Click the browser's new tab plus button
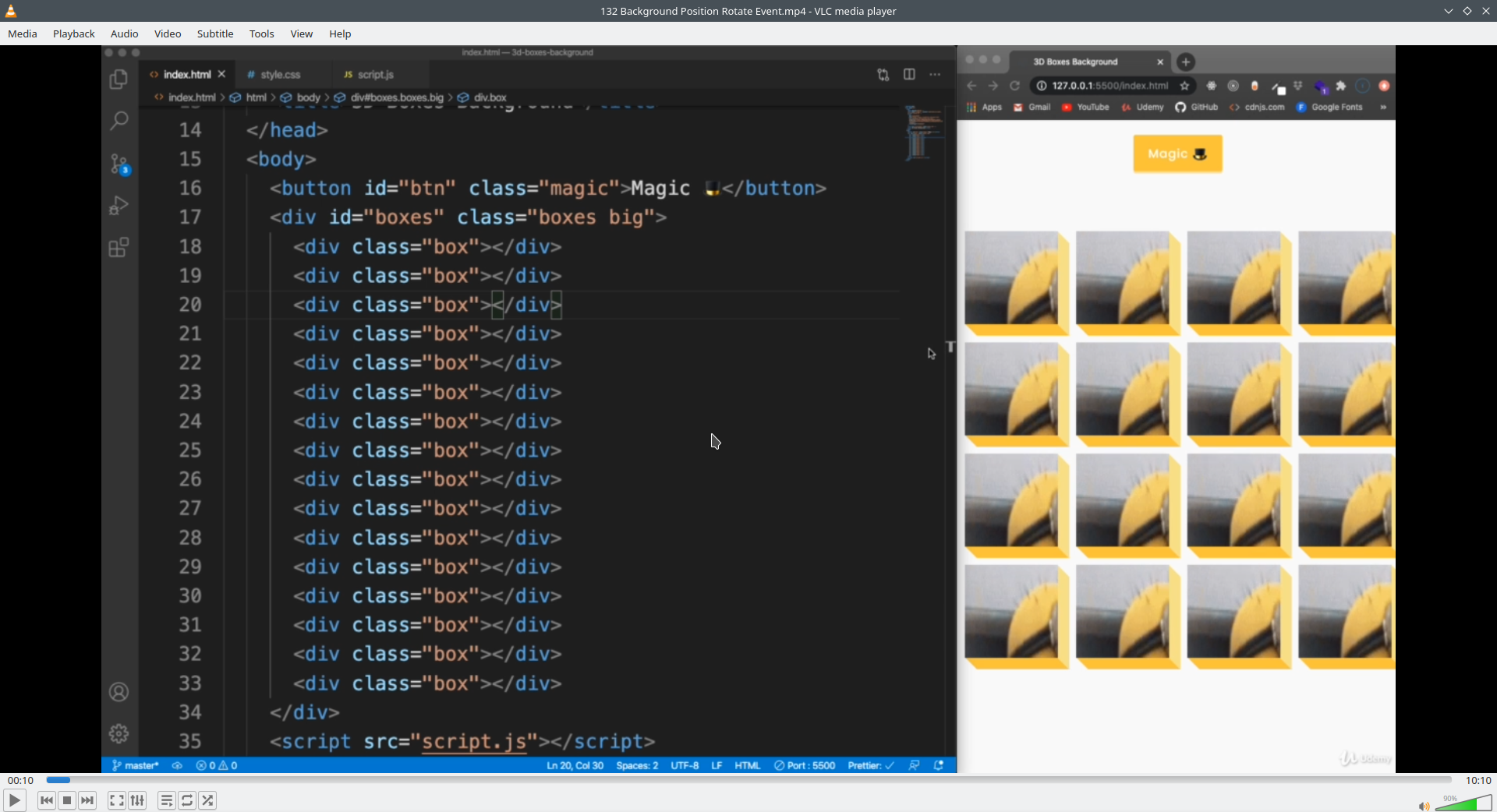The height and width of the screenshot is (812, 1497). (x=1186, y=62)
